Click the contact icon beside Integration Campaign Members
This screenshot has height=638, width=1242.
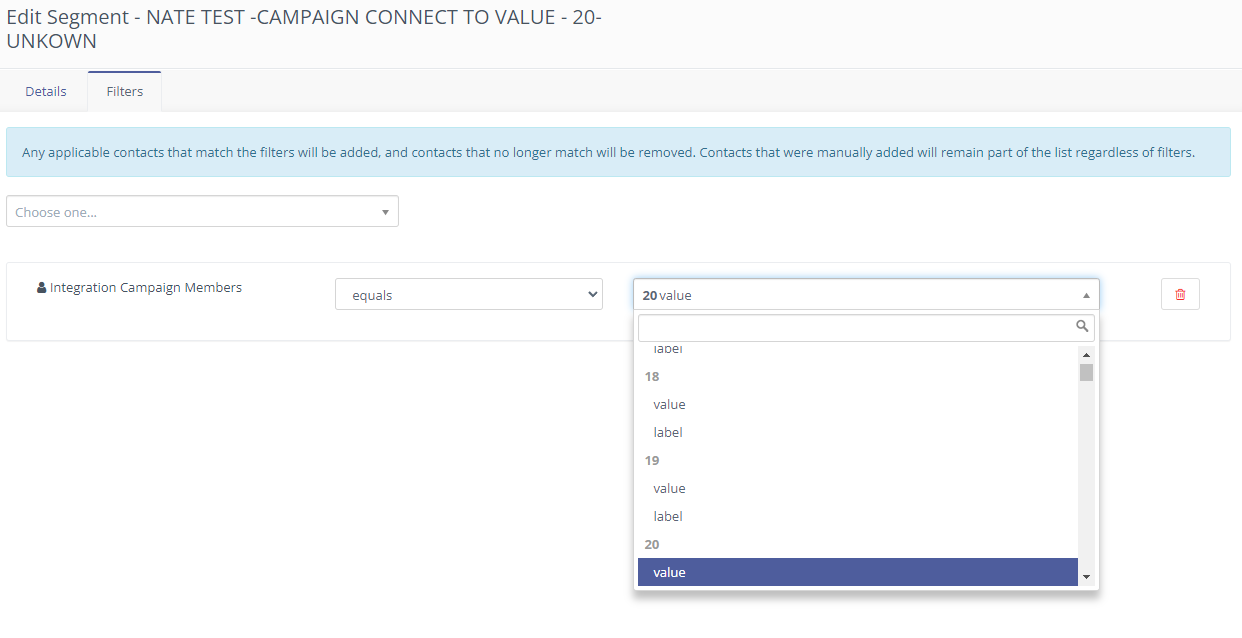[41, 288]
